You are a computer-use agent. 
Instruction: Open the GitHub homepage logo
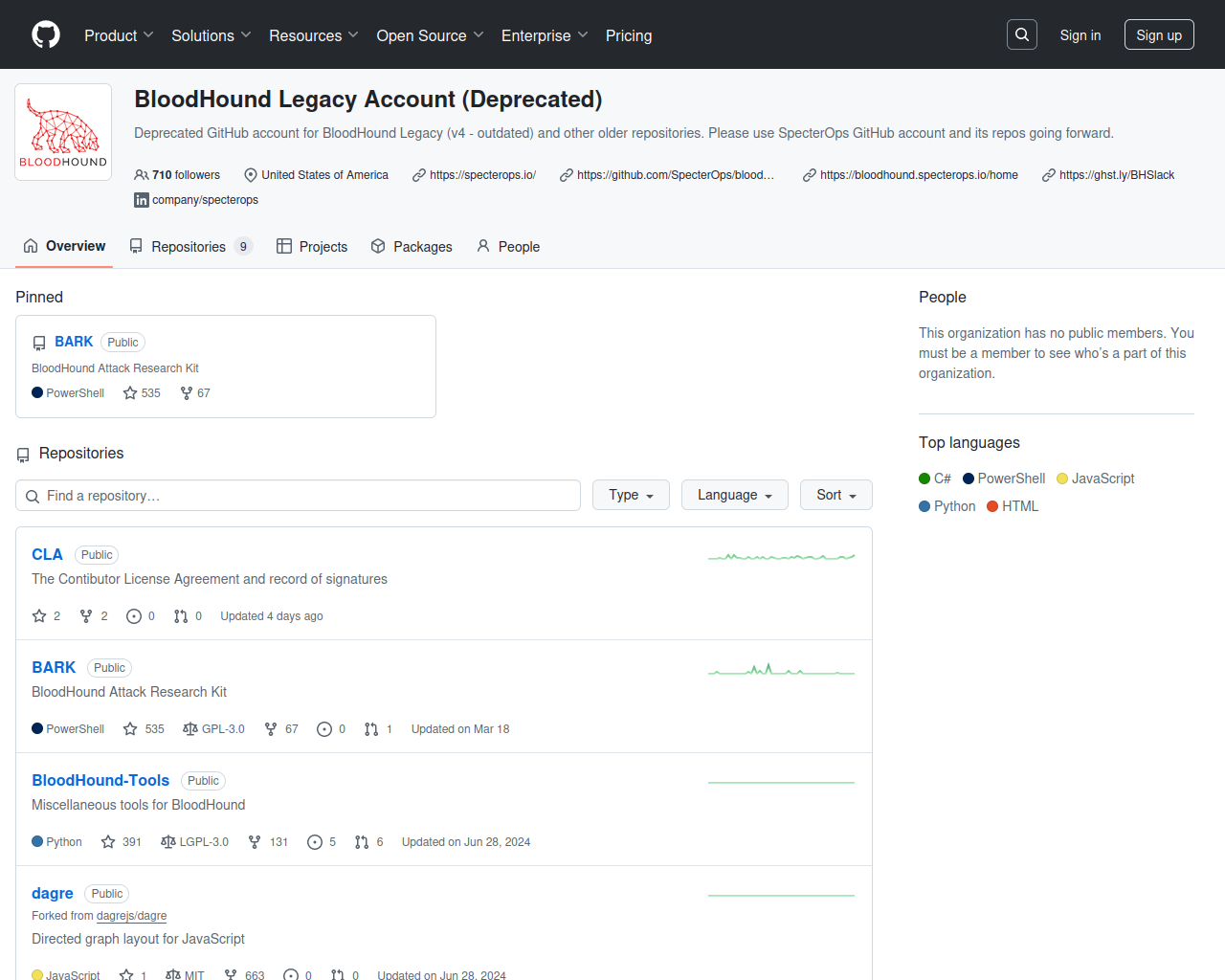tap(46, 34)
